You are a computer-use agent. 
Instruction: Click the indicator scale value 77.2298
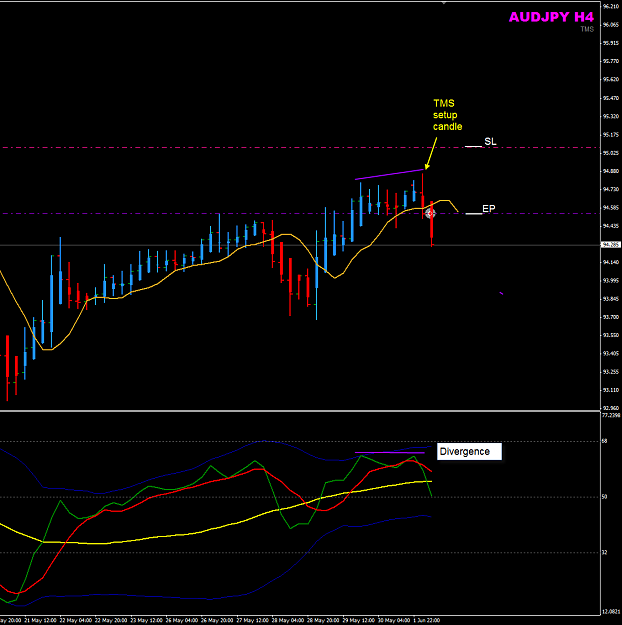click(611, 415)
